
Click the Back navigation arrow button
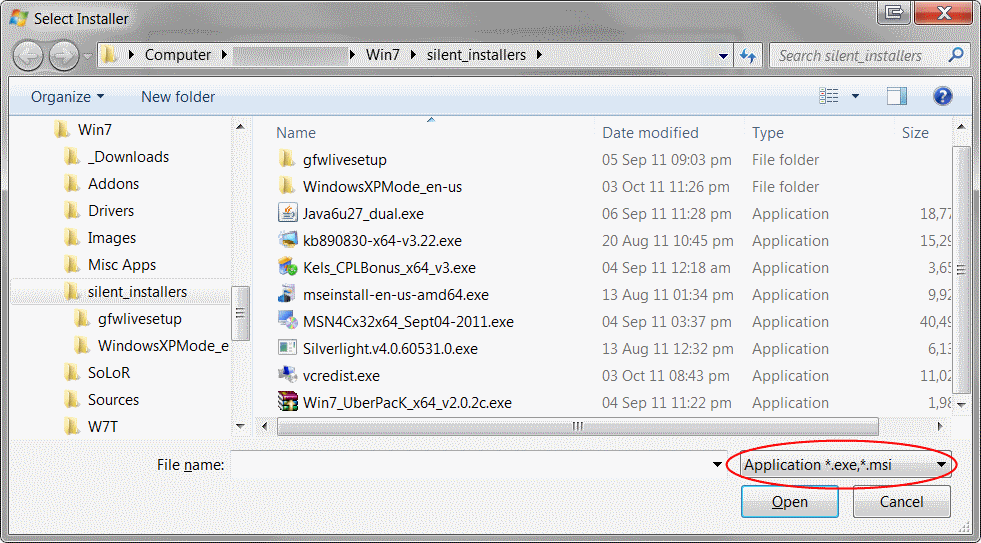tap(28, 57)
